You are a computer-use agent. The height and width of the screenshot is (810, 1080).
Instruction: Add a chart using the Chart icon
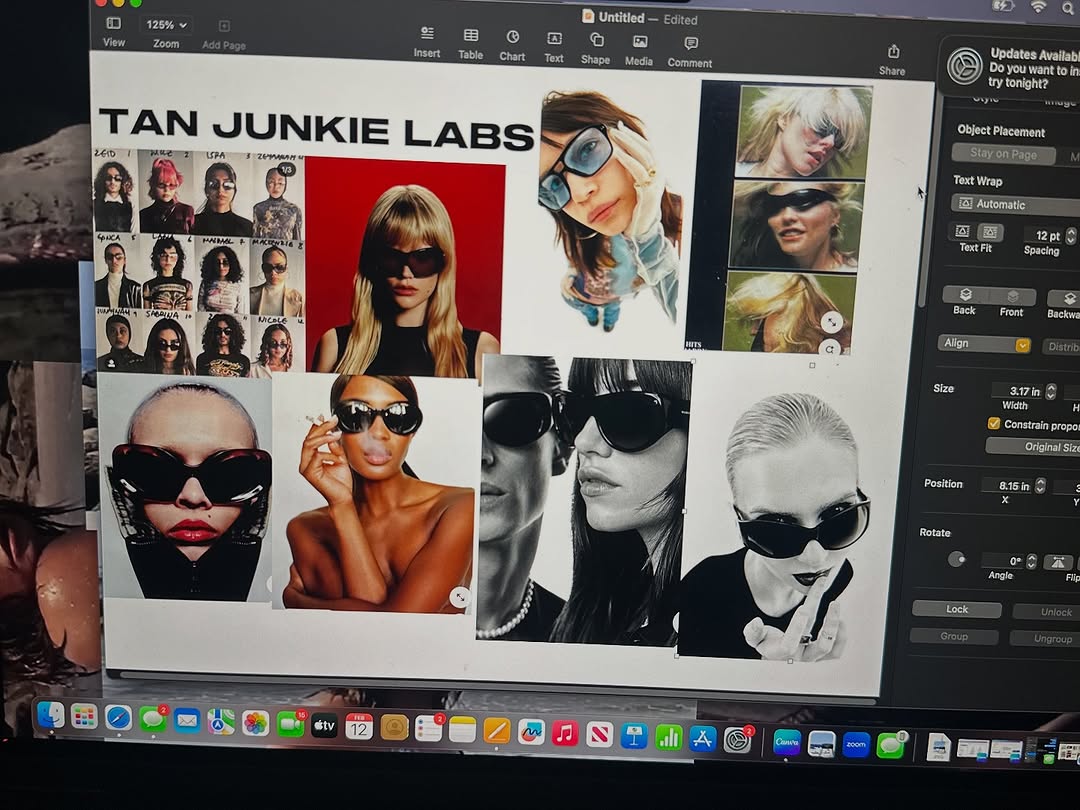[512, 38]
